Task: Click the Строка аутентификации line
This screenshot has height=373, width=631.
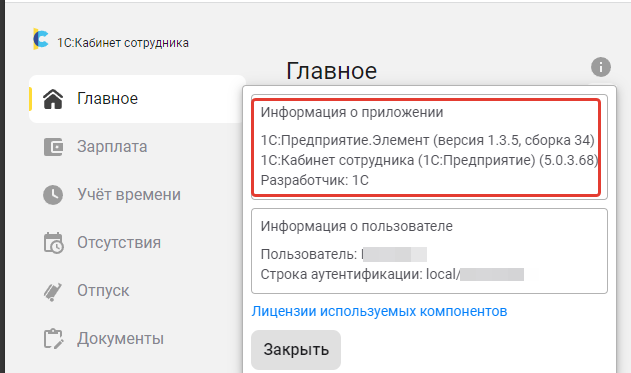Action: (392, 274)
